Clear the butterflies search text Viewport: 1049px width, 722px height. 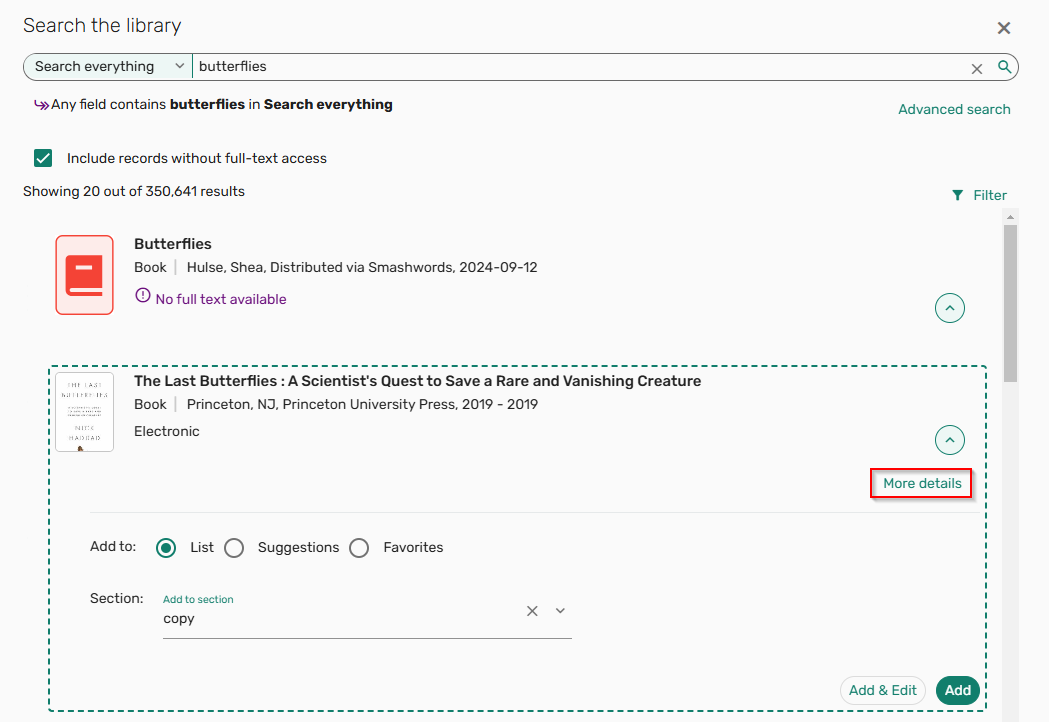coord(977,68)
